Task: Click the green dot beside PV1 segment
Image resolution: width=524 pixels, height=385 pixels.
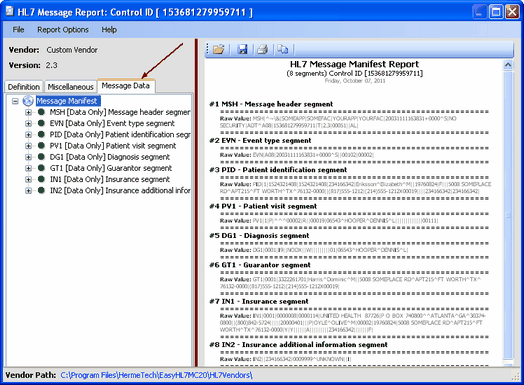Action: [x=41, y=145]
